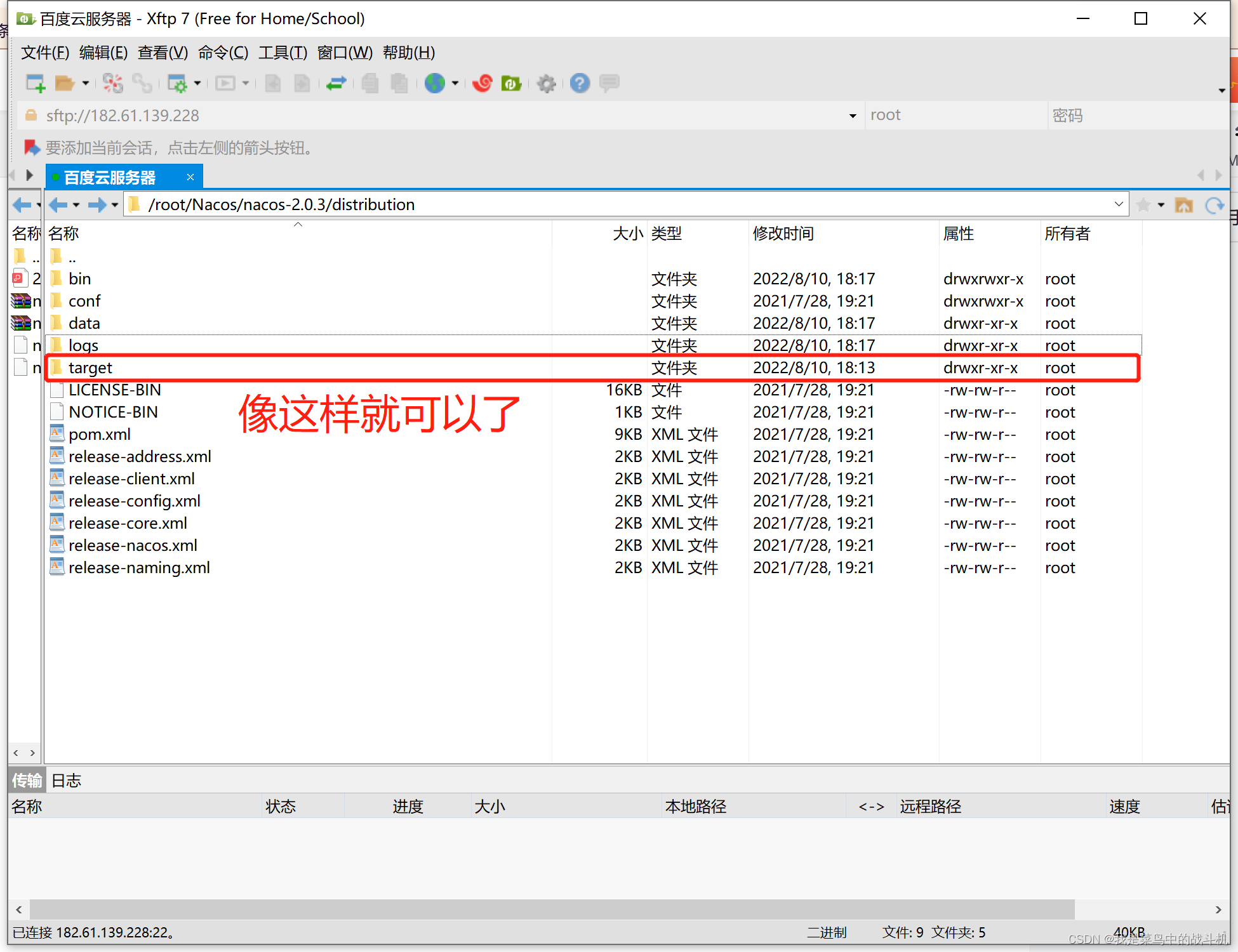
Task: Click the New Session toolbar icon
Action: 35,83
